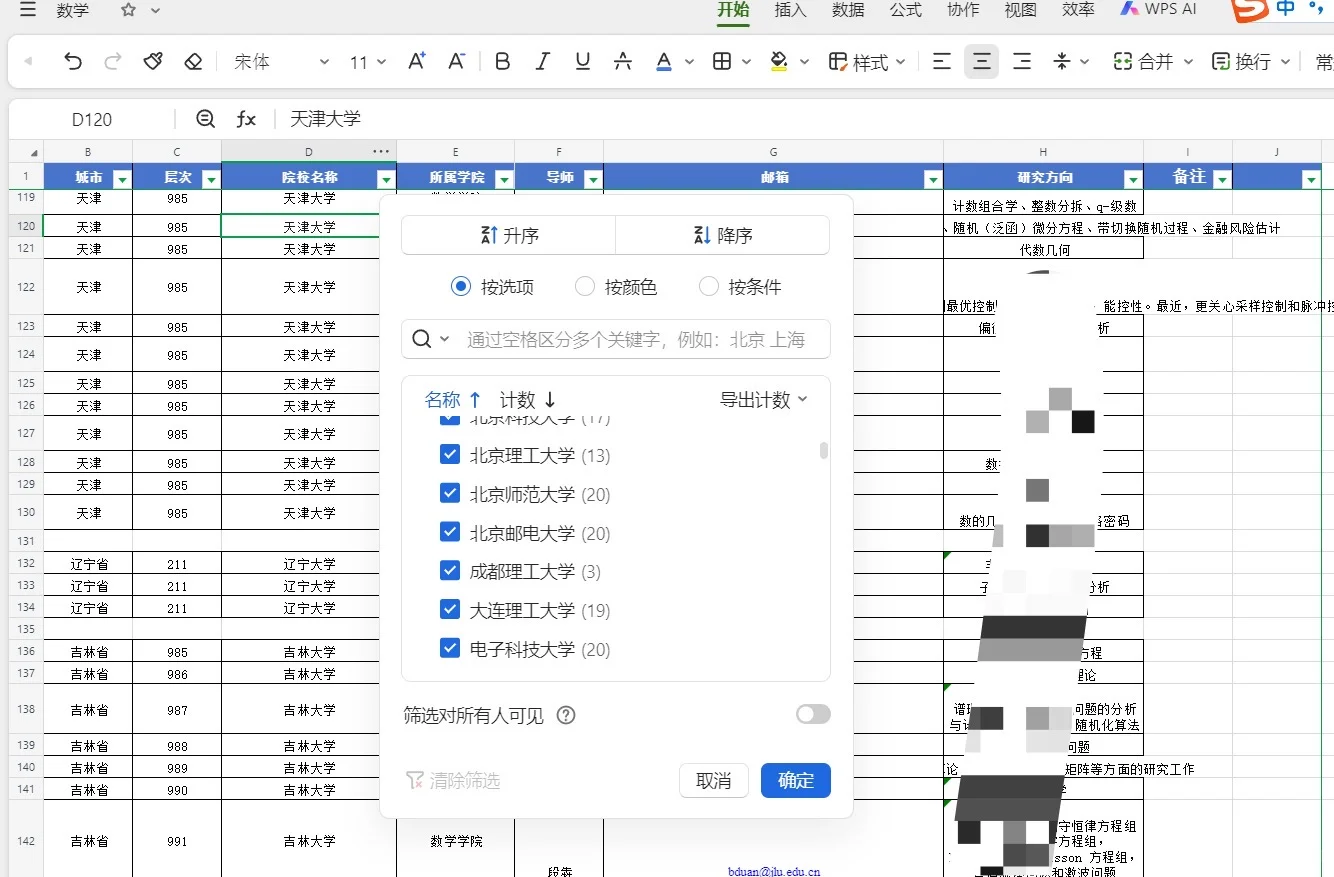Viewport: 1334px width, 877px height.
Task: Select the 按条件 radio option
Action: [x=709, y=287]
